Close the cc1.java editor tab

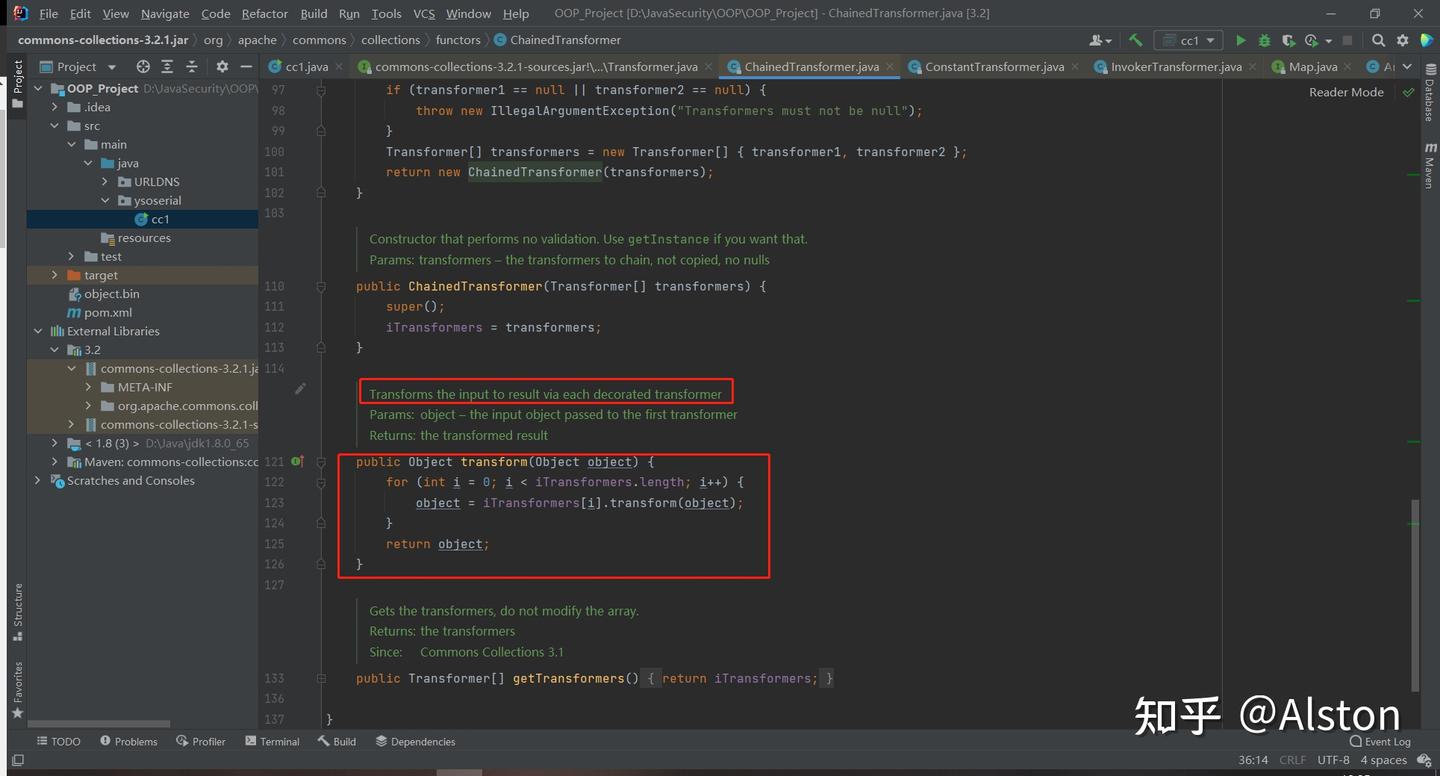pos(338,67)
